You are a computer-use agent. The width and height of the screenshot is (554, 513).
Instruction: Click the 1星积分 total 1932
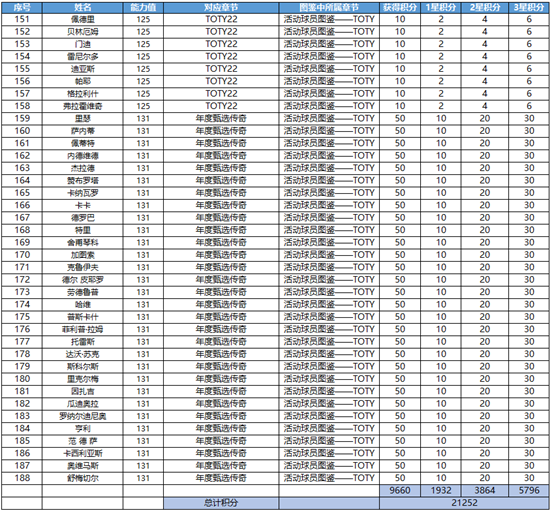click(441, 490)
